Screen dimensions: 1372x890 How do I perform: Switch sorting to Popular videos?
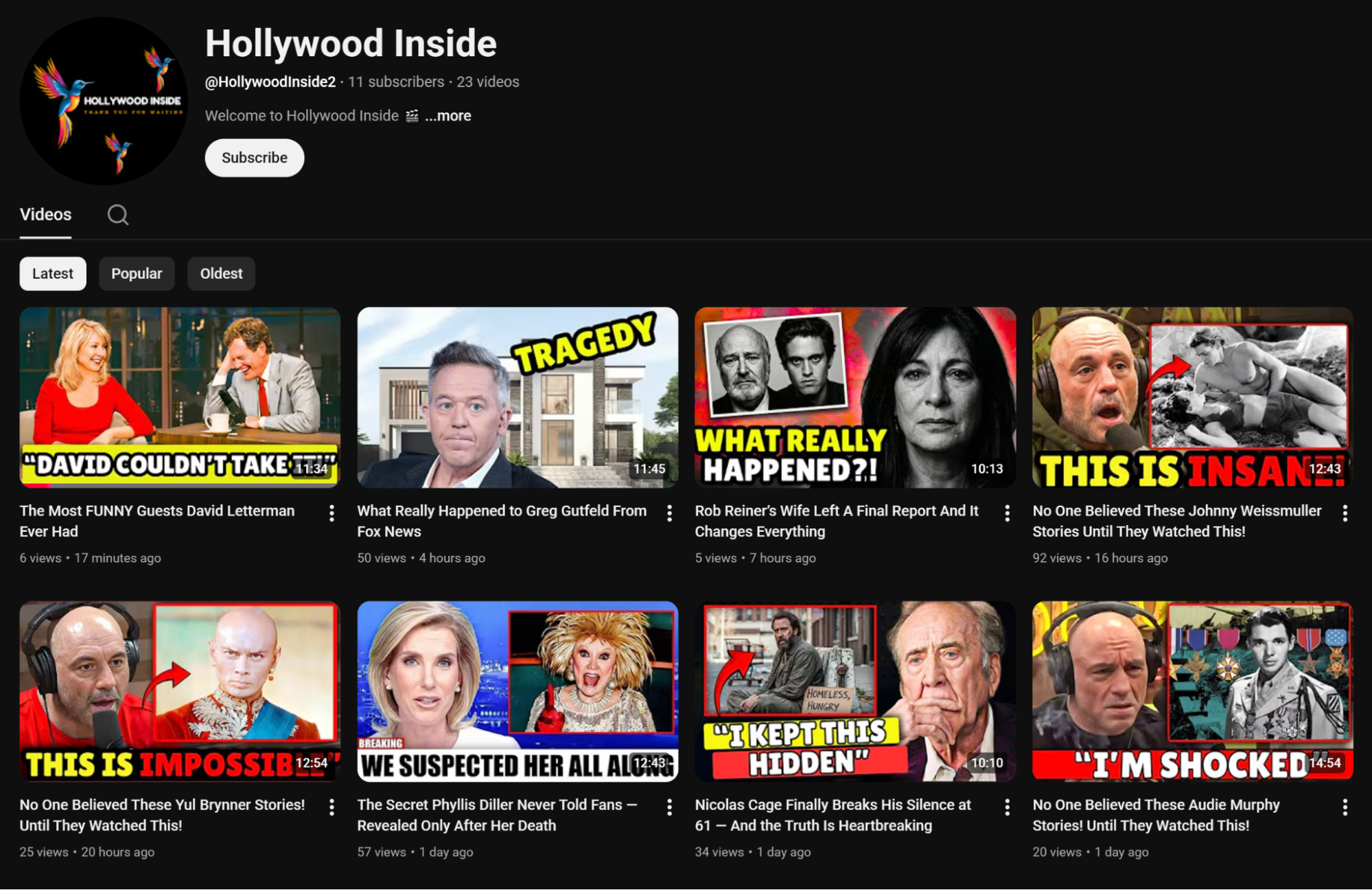137,274
